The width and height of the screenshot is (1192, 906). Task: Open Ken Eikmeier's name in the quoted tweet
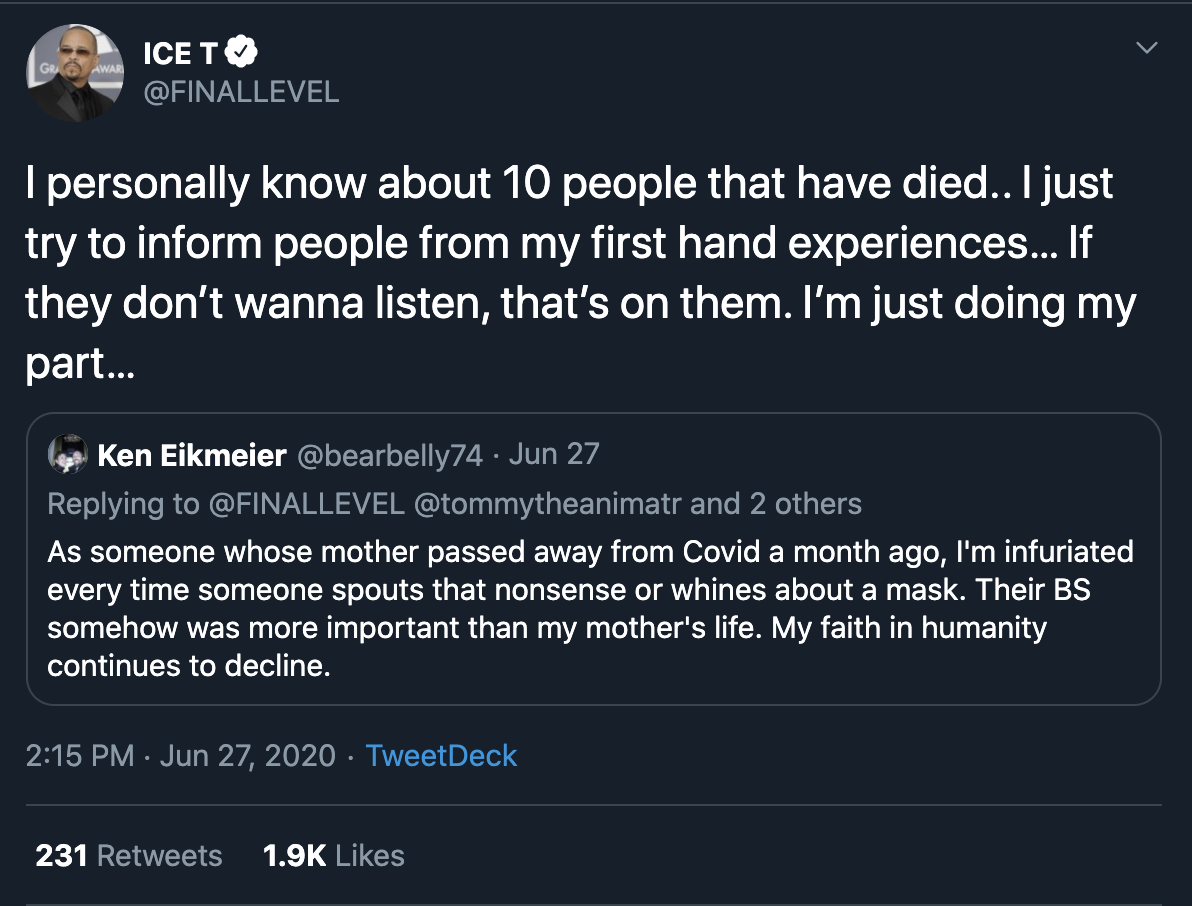click(x=192, y=455)
